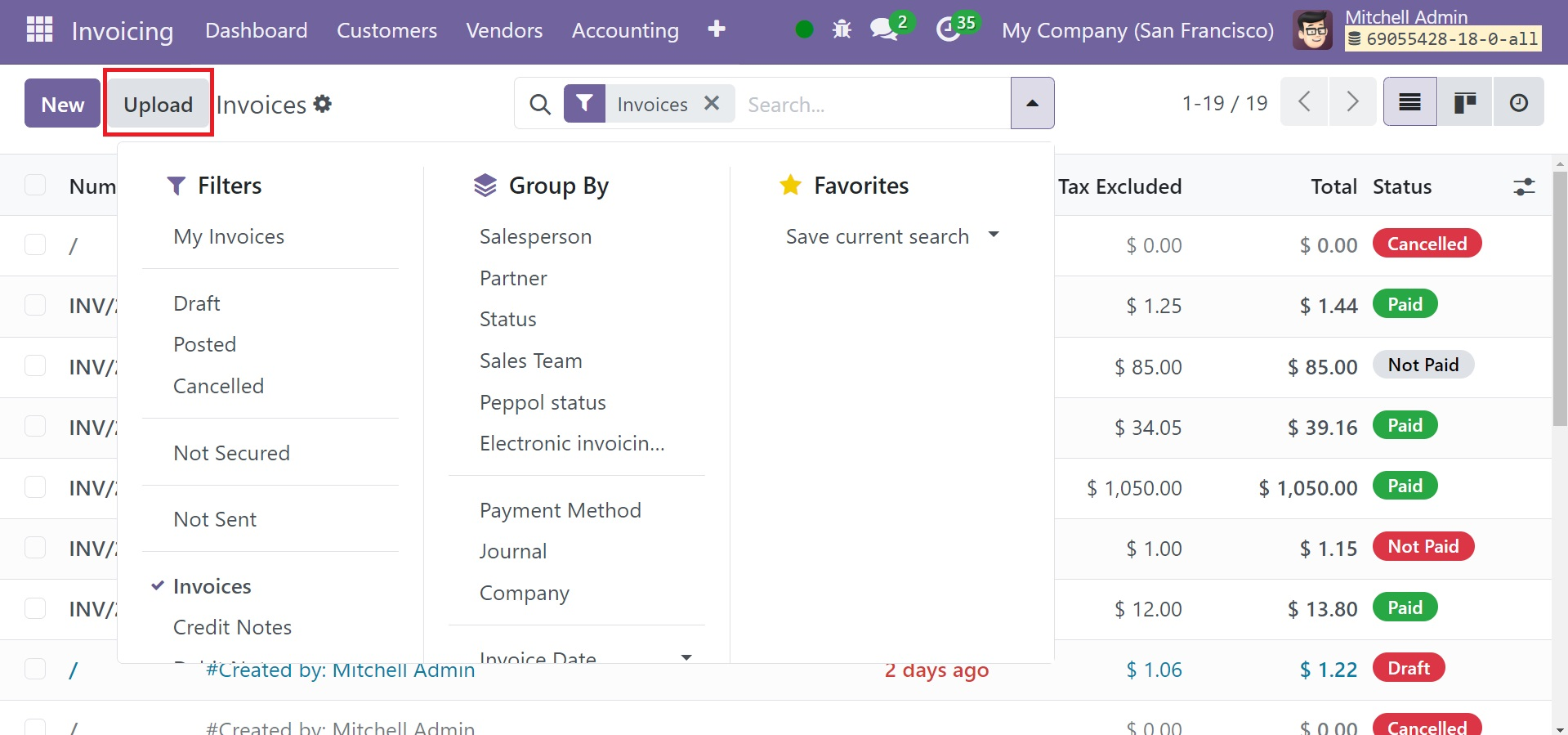Group by Journal

[513, 551]
